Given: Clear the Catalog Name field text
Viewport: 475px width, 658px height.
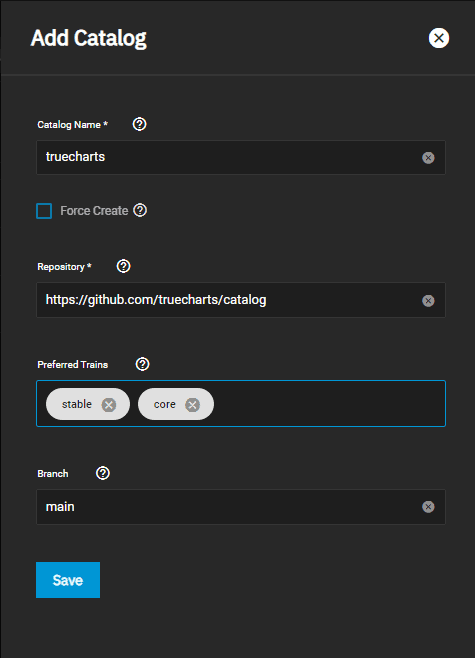Looking at the screenshot, I should tap(428, 158).
